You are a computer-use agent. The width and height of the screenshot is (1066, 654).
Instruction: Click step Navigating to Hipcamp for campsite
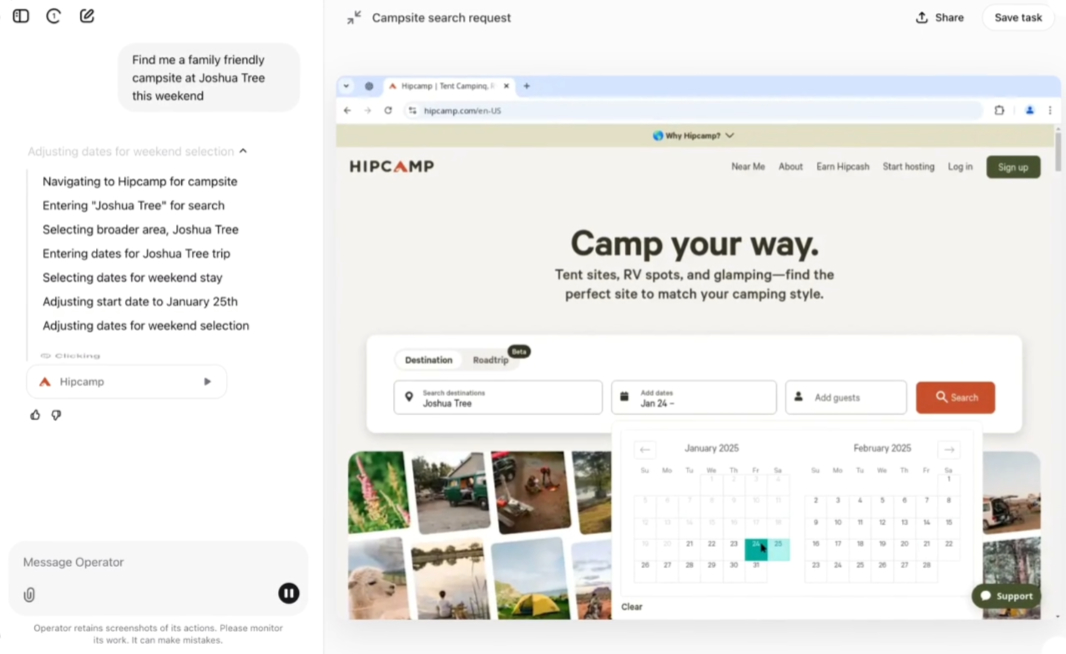pos(140,182)
